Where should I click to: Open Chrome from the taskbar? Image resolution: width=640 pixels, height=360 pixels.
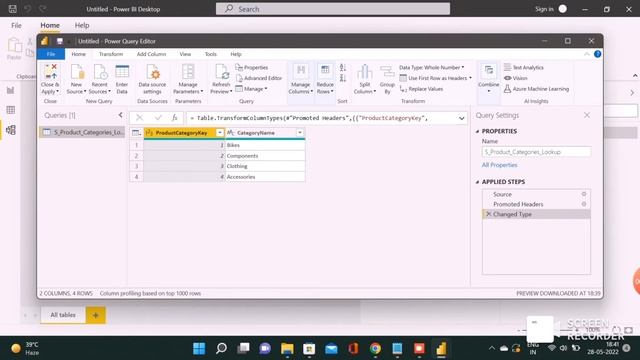coord(375,348)
